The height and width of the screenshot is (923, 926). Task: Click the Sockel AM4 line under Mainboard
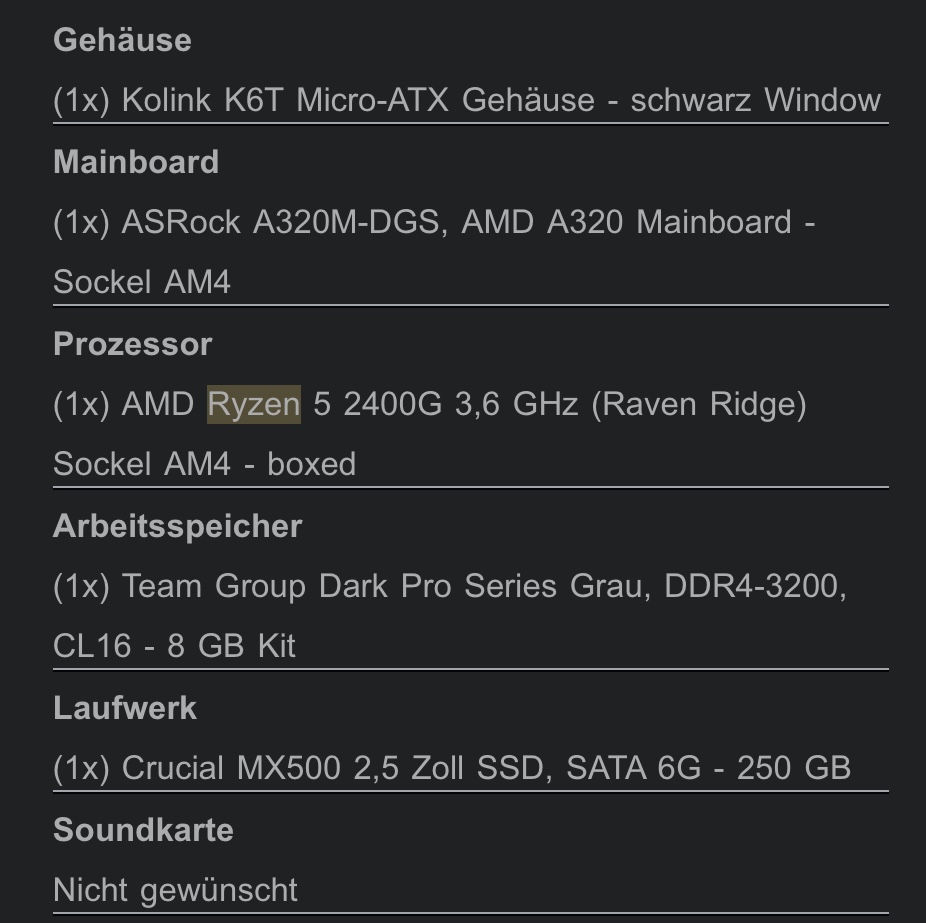point(142,282)
